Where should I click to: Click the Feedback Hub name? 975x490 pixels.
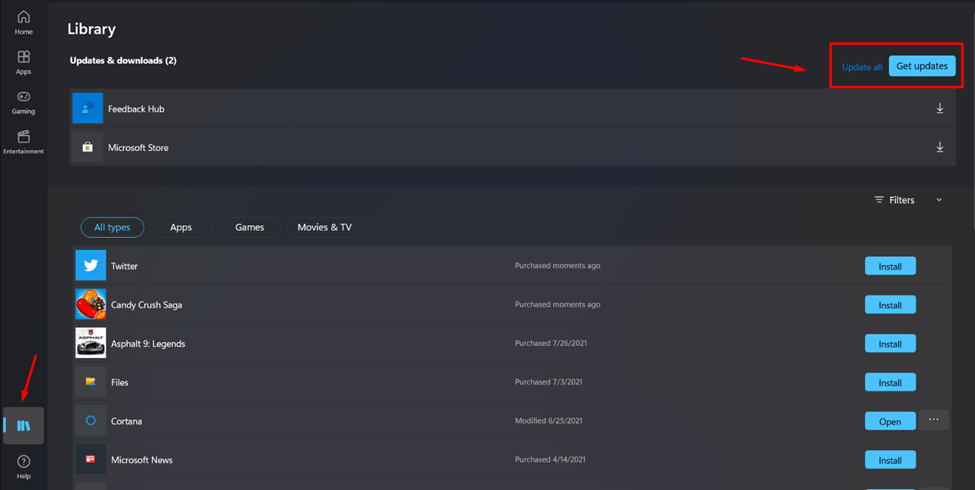point(136,109)
